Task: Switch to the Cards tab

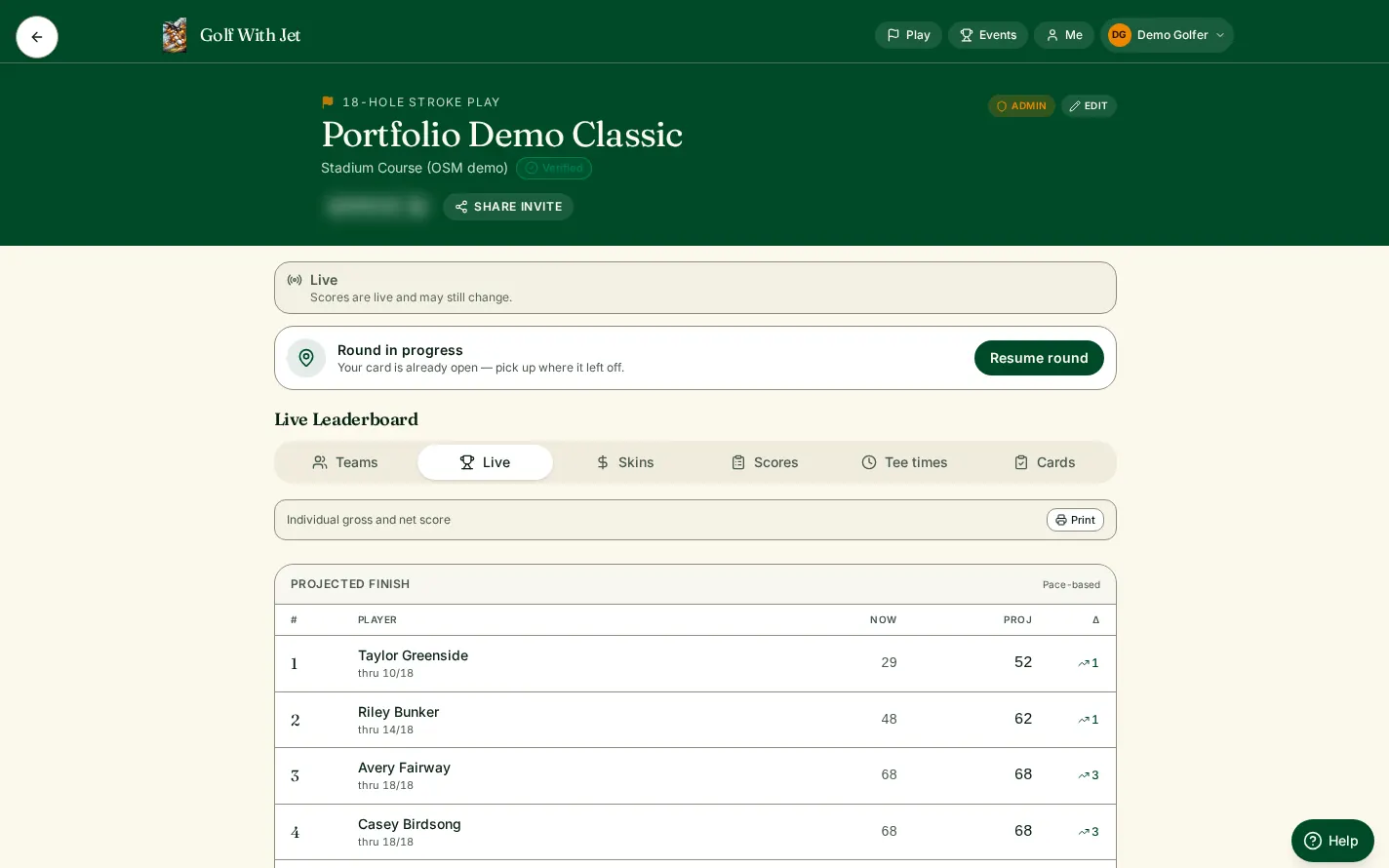Action: point(1045,462)
